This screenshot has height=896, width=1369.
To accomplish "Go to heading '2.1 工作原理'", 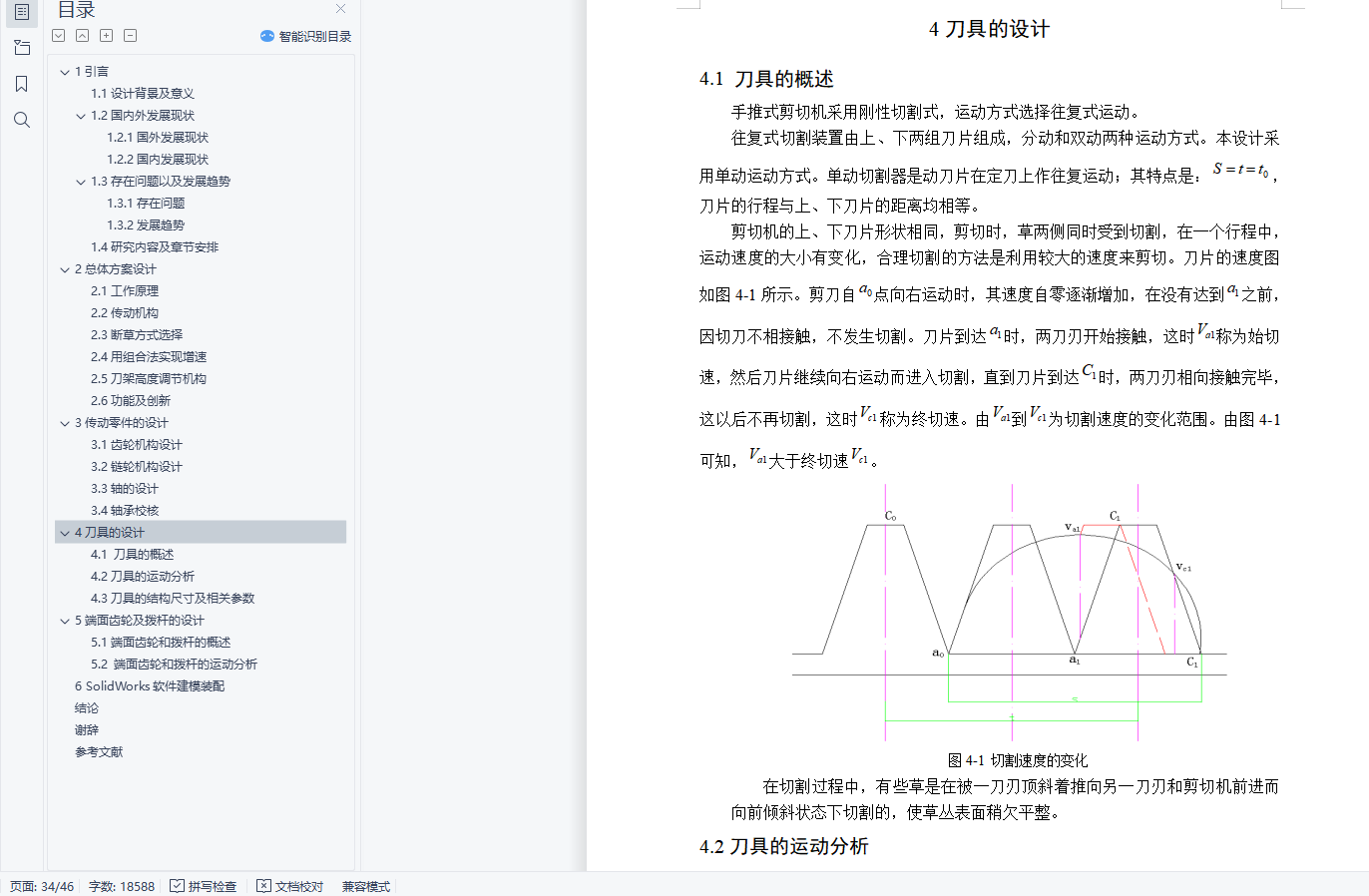I will (x=125, y=291).
